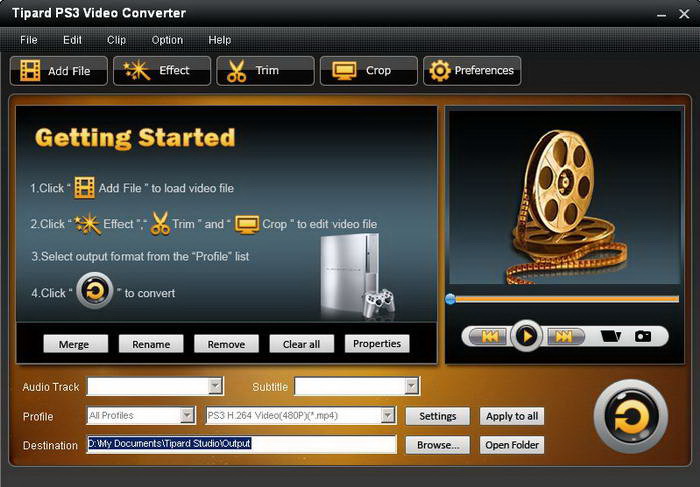Open the Edit menu

pyautogui.click(x=72, y=40)
